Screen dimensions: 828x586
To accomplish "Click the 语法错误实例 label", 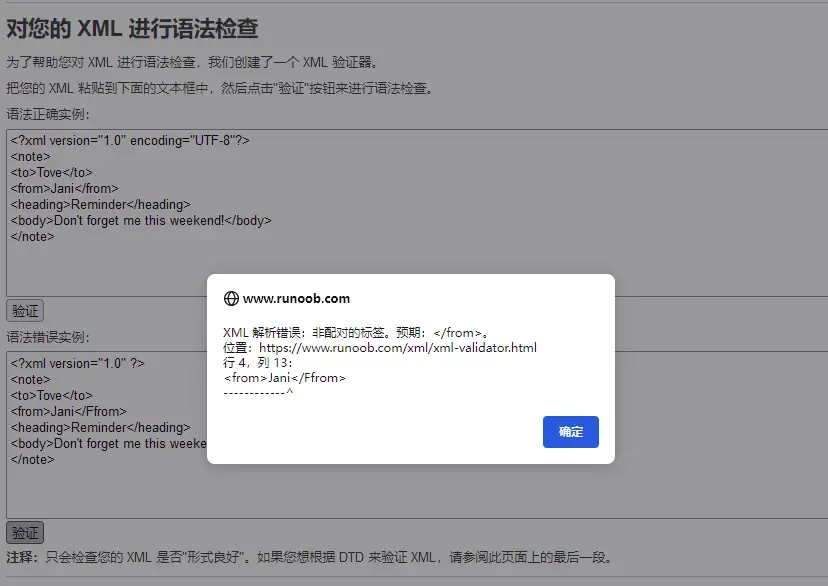I will click(x=48, y=337).
